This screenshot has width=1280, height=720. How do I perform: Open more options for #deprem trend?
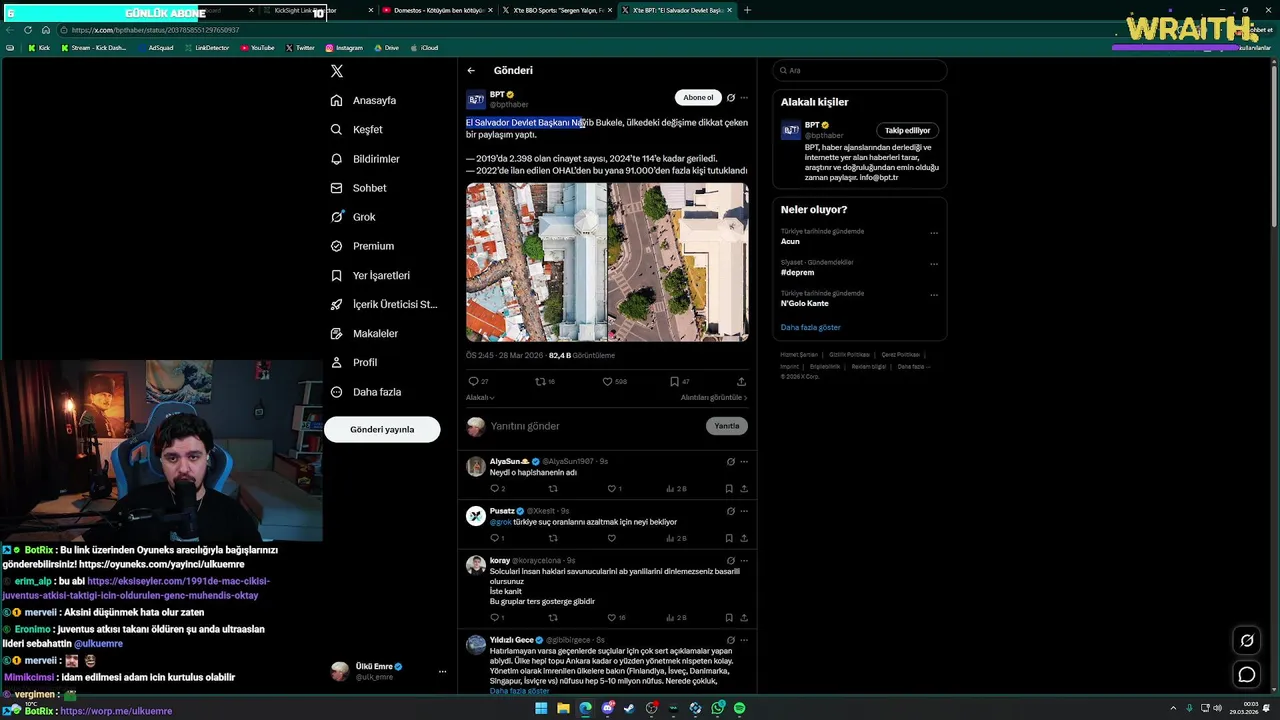(x=934, y=264)
